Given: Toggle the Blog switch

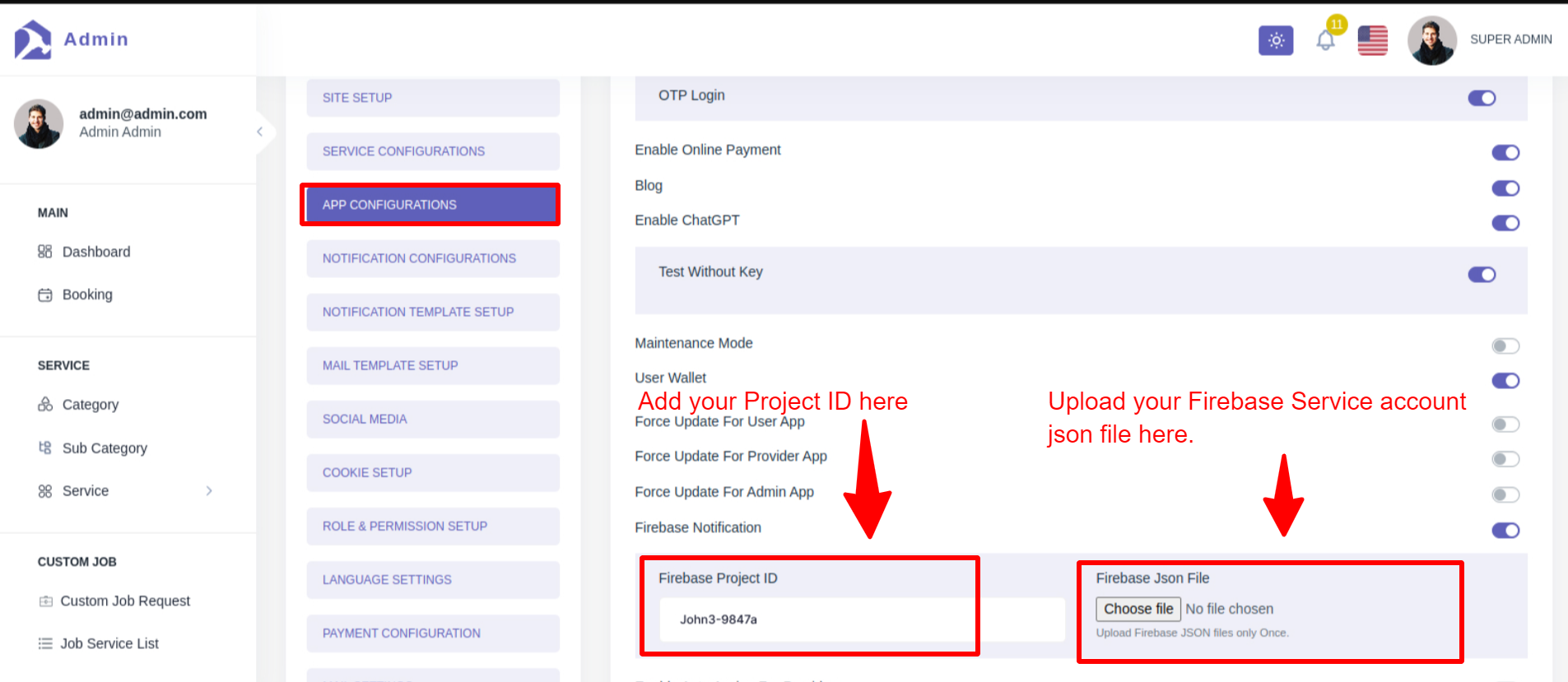Looking at the screenshot, I should (1505, 188).
